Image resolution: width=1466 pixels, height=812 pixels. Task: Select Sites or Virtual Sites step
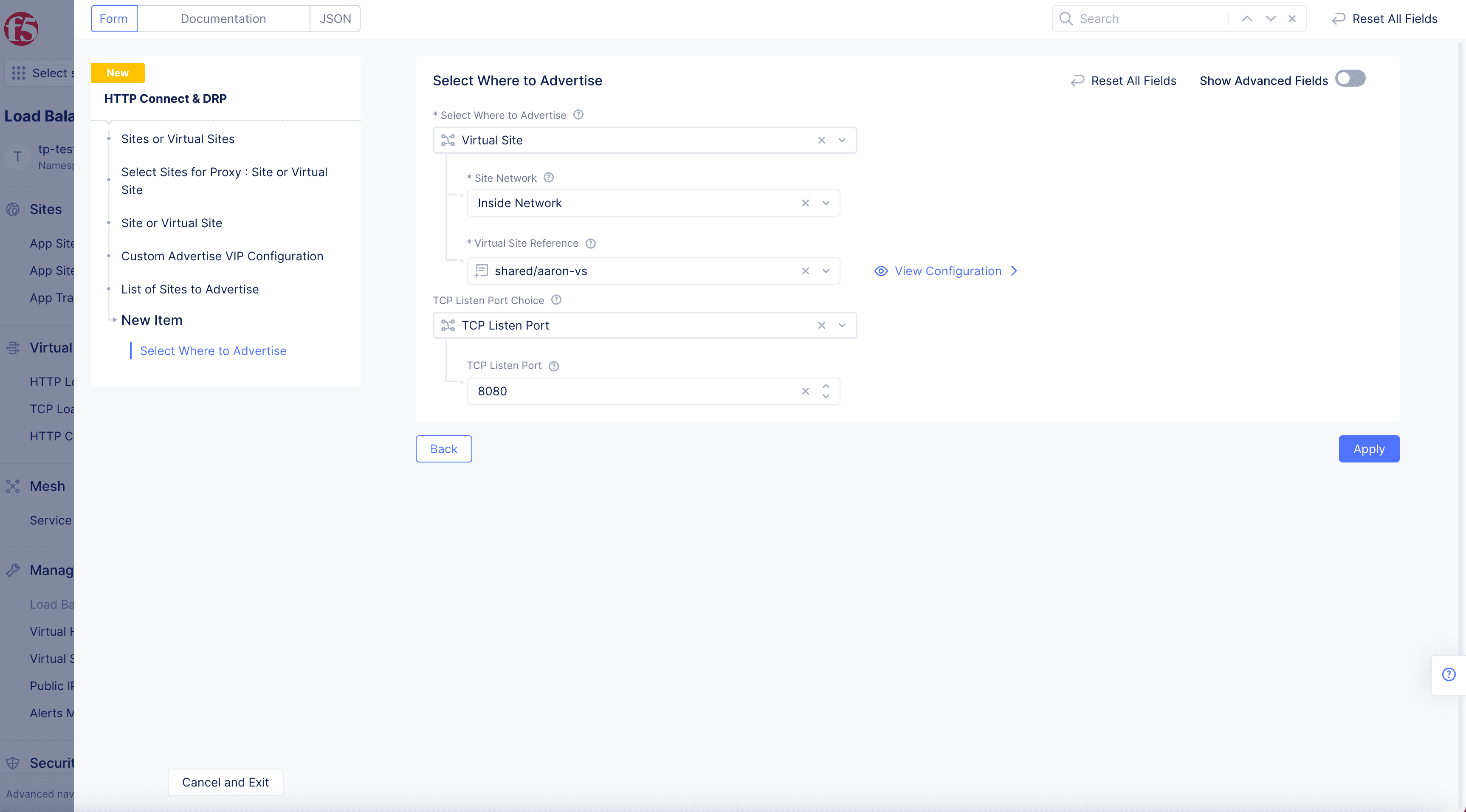(x=178, y=139)
